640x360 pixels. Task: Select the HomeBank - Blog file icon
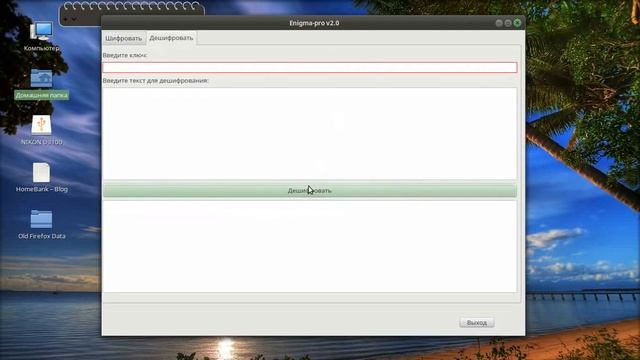pos(41,178)
